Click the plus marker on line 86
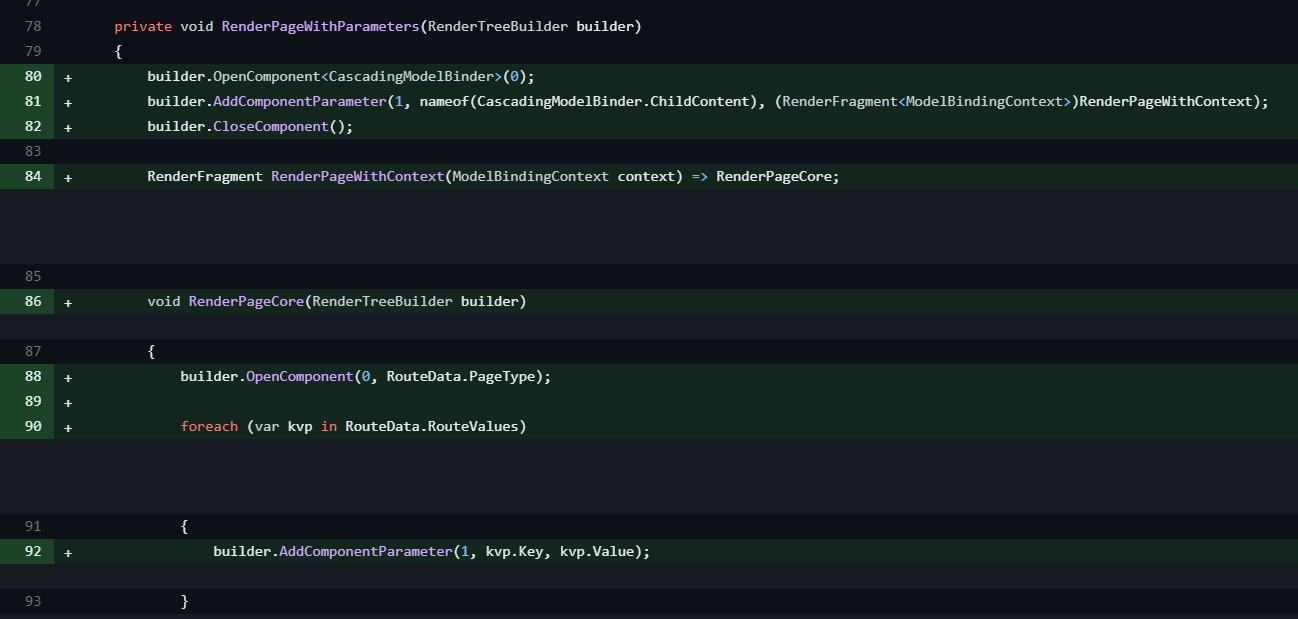 point(68,302)
